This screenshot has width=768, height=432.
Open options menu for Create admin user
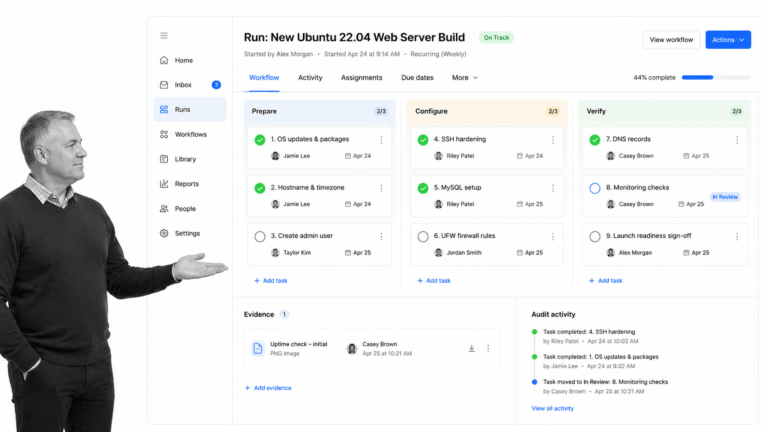click(381, 237)
